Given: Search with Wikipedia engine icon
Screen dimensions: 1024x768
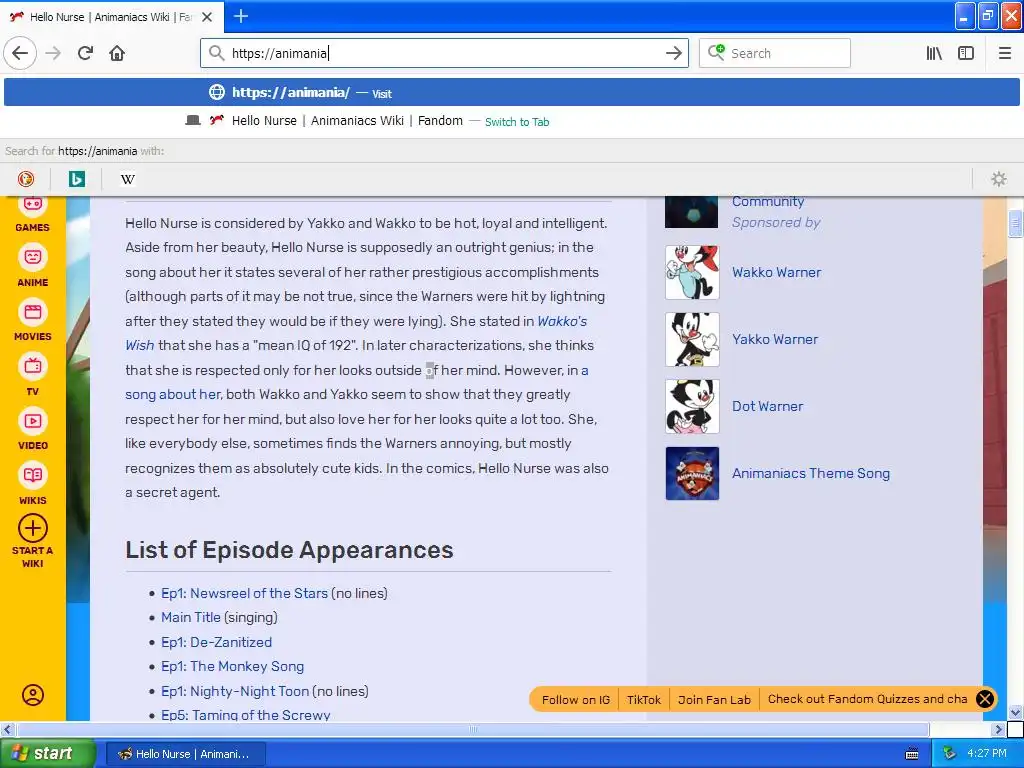Looking at the screenshot, I should (x=128, y=179).
